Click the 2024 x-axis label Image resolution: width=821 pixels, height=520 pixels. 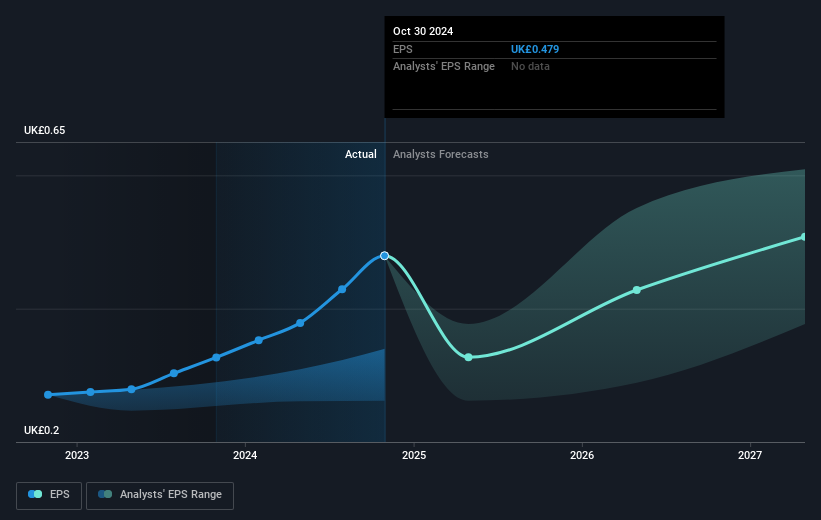pos(245,455)
